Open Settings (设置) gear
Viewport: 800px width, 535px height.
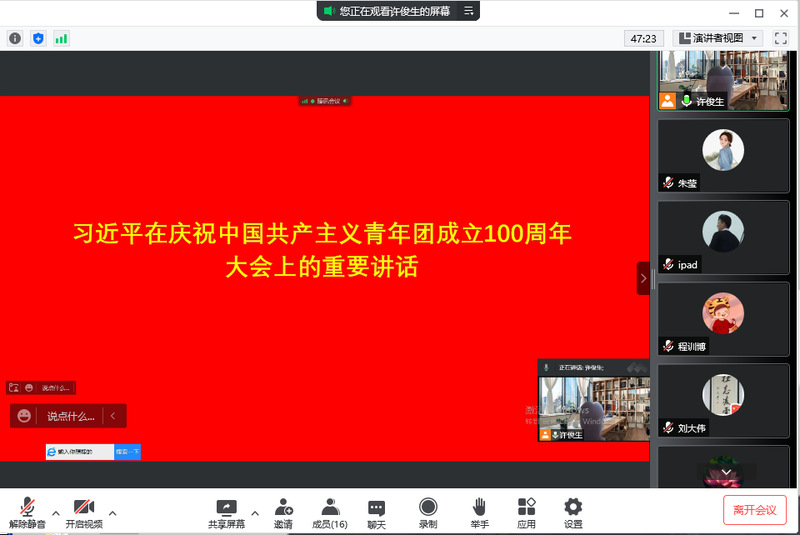tap(573, 513)
